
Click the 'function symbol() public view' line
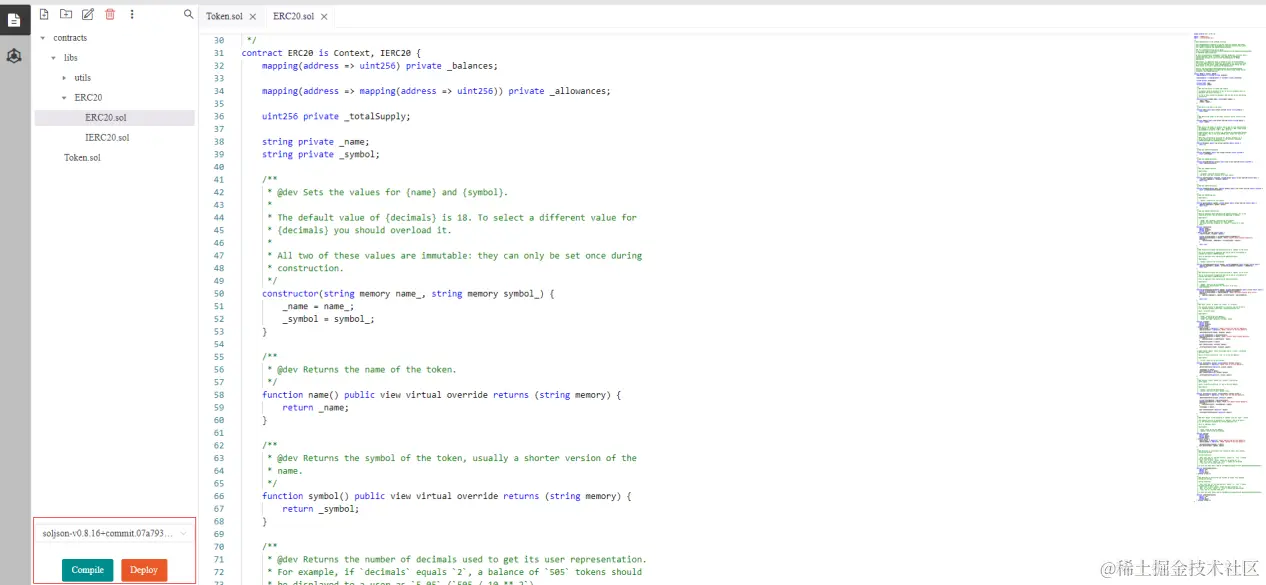click(x=447, y=496)
